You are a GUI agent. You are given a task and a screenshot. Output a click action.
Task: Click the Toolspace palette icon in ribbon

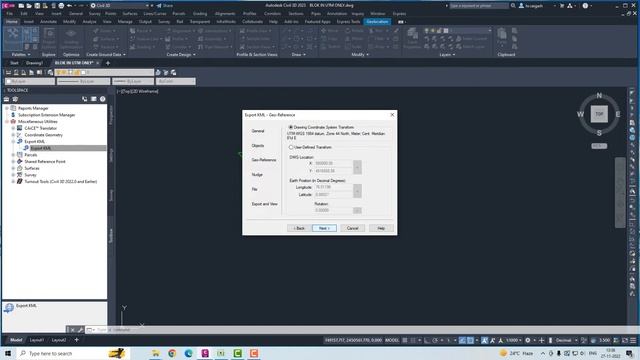13,38
